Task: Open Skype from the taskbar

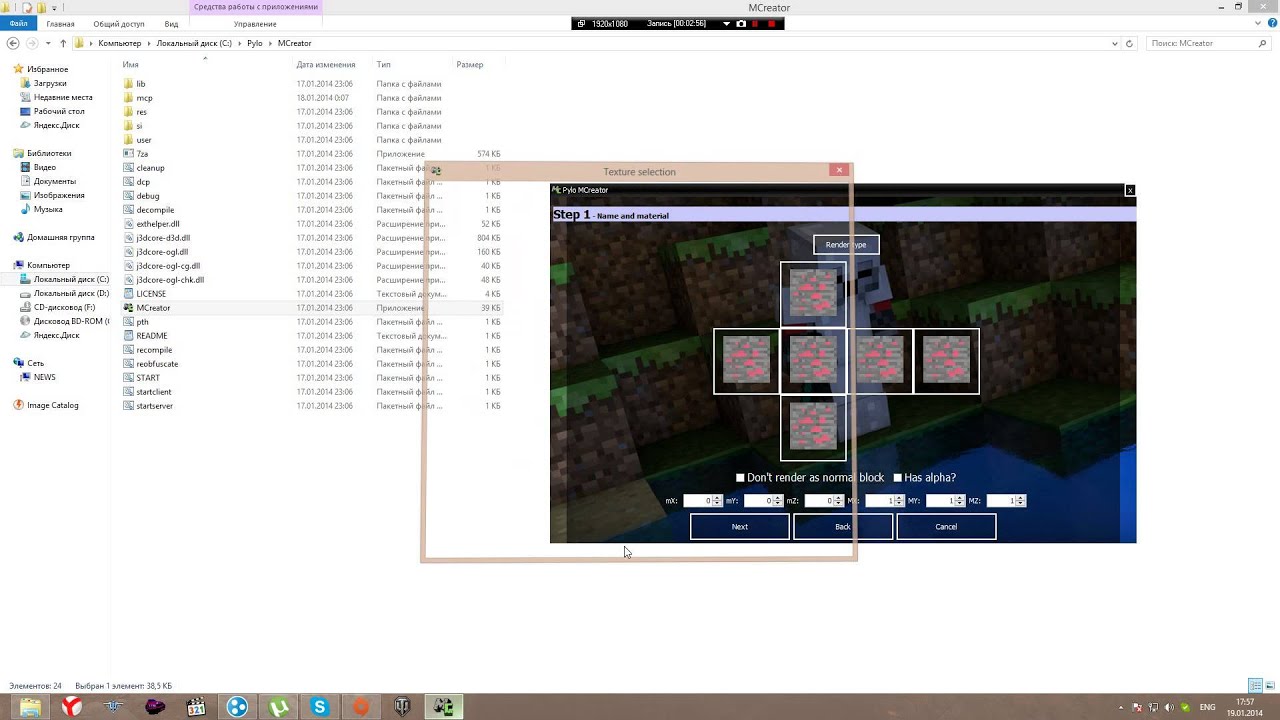Action: pos(319,707)
